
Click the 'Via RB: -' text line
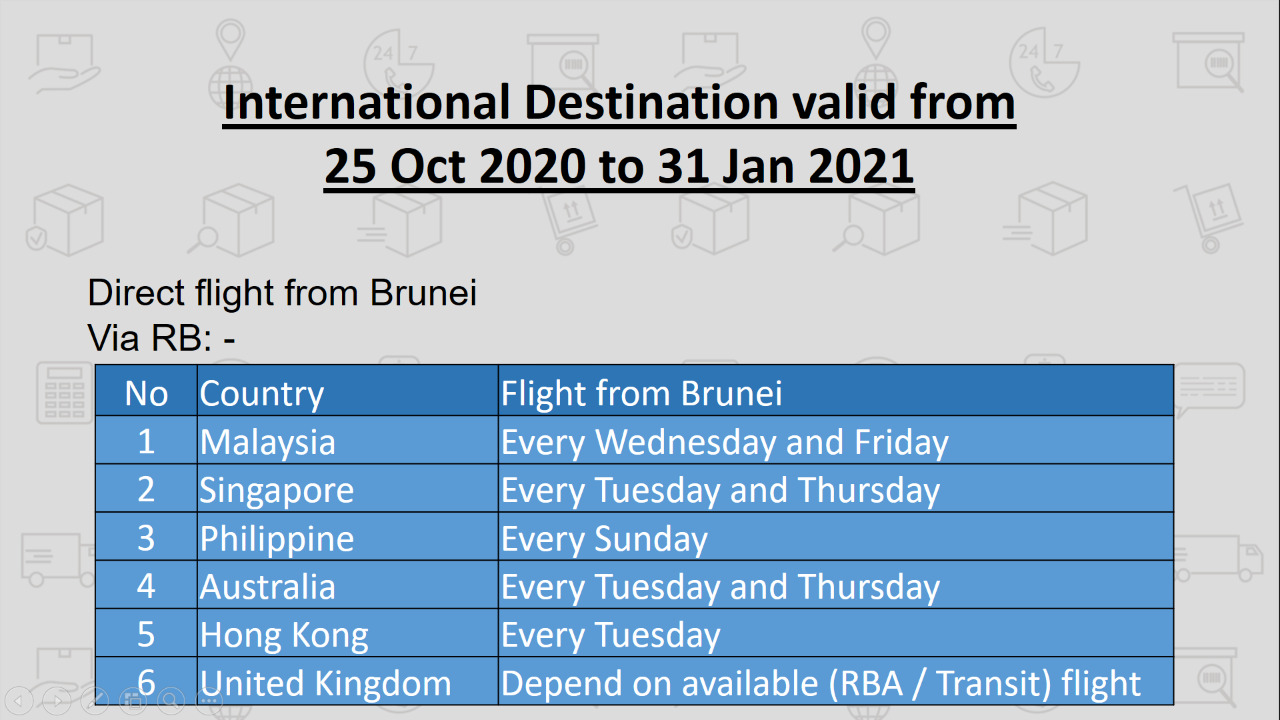point(162,339)
